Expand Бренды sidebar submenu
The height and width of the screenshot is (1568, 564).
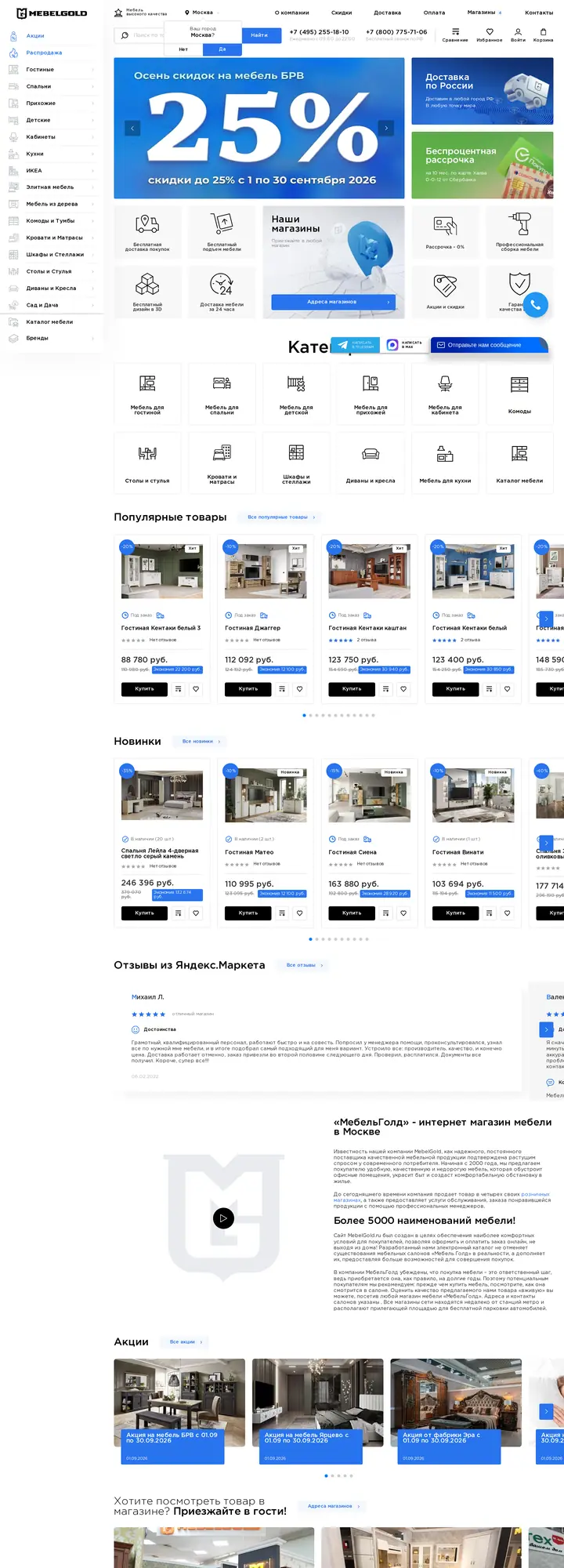pos(92,339)
